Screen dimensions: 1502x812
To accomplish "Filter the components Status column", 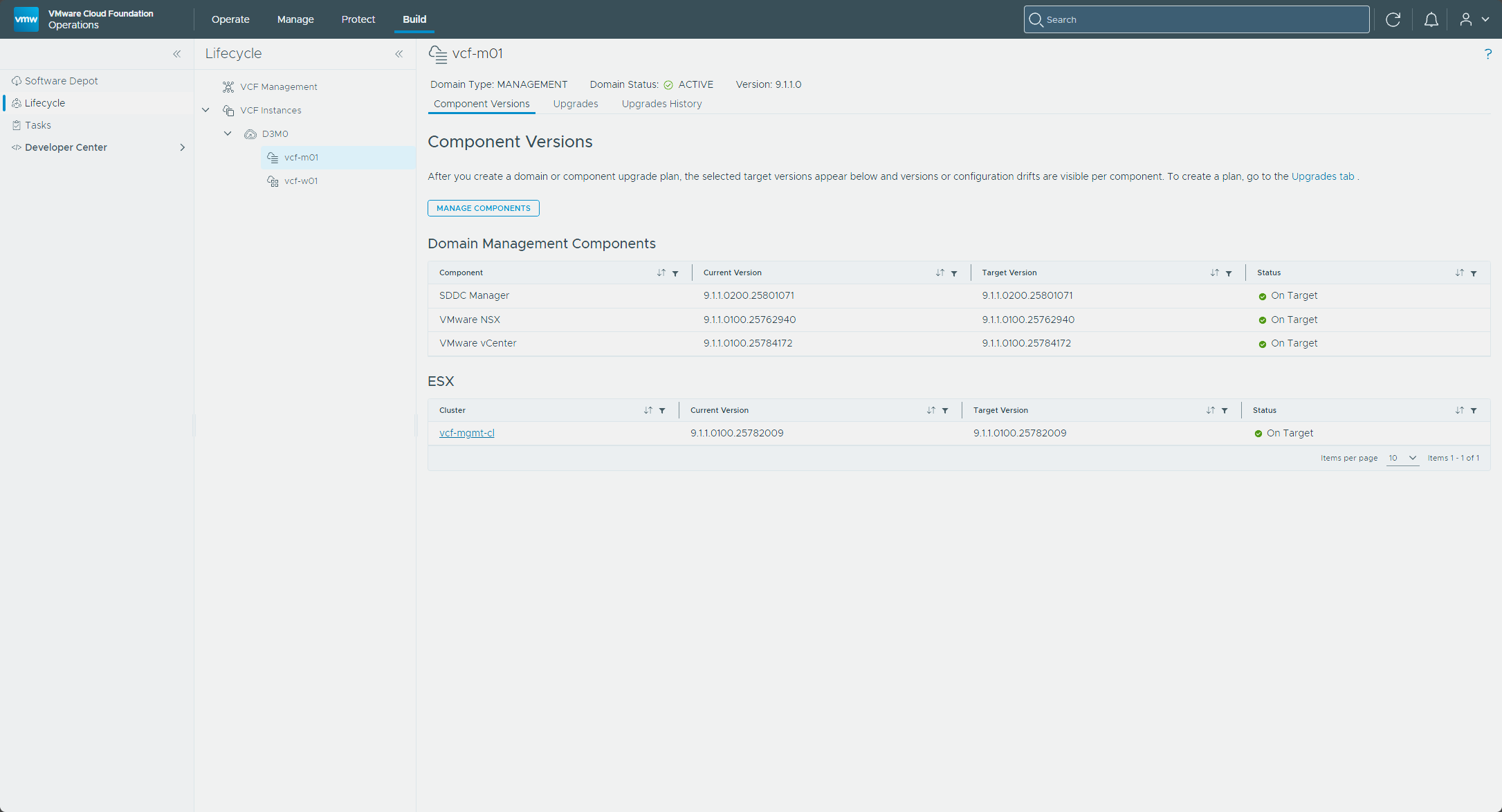I will pyautogui.click(x=1474, y=273).
